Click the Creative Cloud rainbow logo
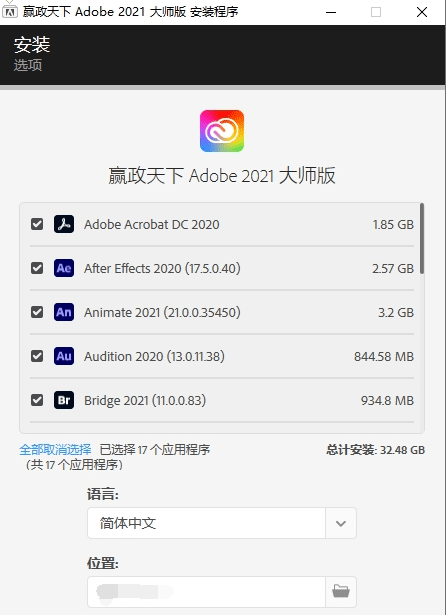This screenshot has height=615, width=446. pos(222,131)
